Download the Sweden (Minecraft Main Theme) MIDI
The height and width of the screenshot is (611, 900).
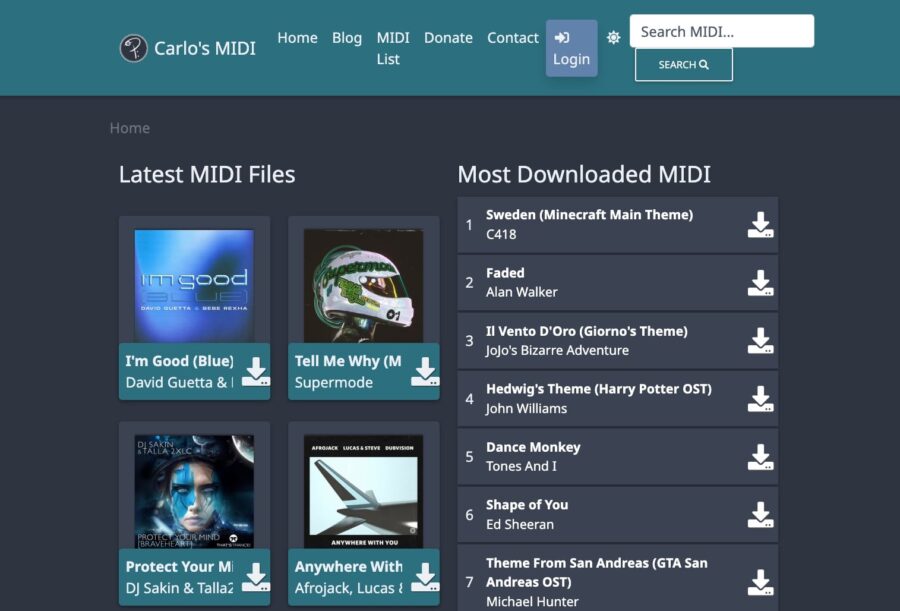click(x=759, y=224)
